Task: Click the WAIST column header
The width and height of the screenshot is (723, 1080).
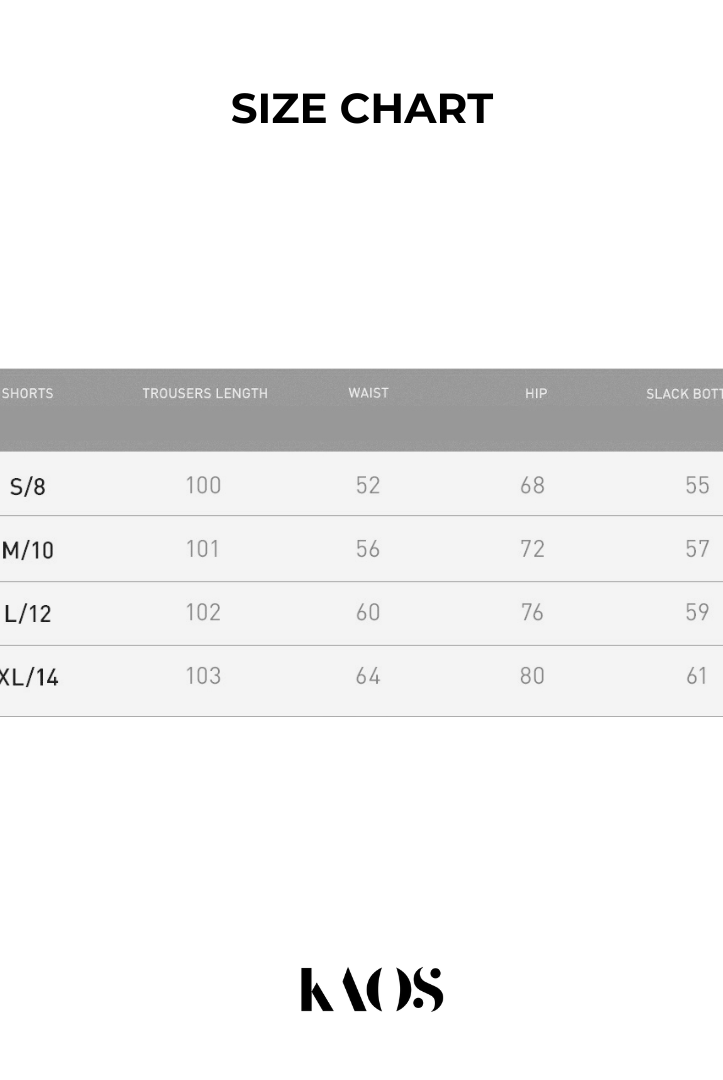Action: coord(368,393)
